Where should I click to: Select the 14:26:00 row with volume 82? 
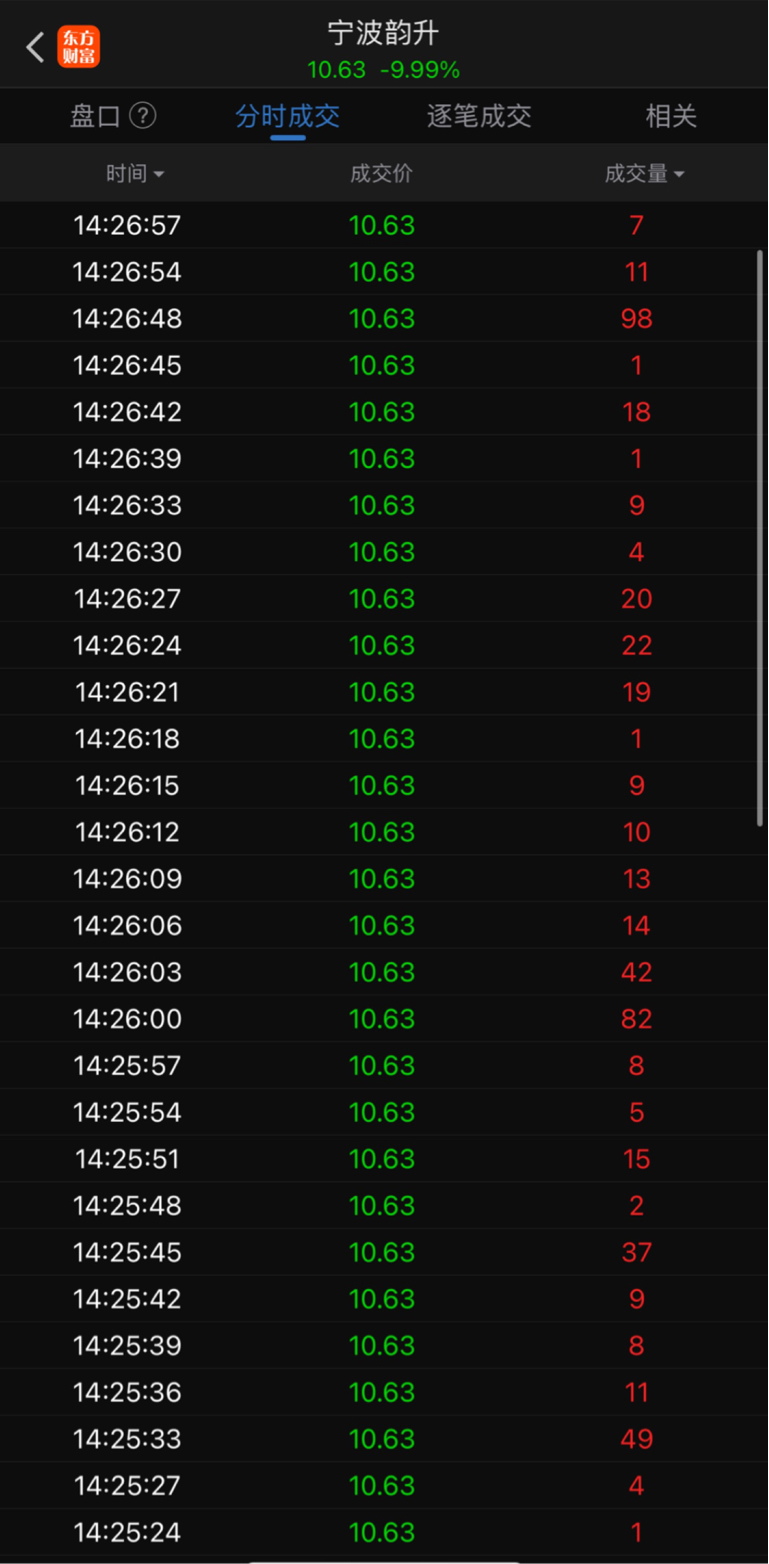click(x=384, y=1018)
